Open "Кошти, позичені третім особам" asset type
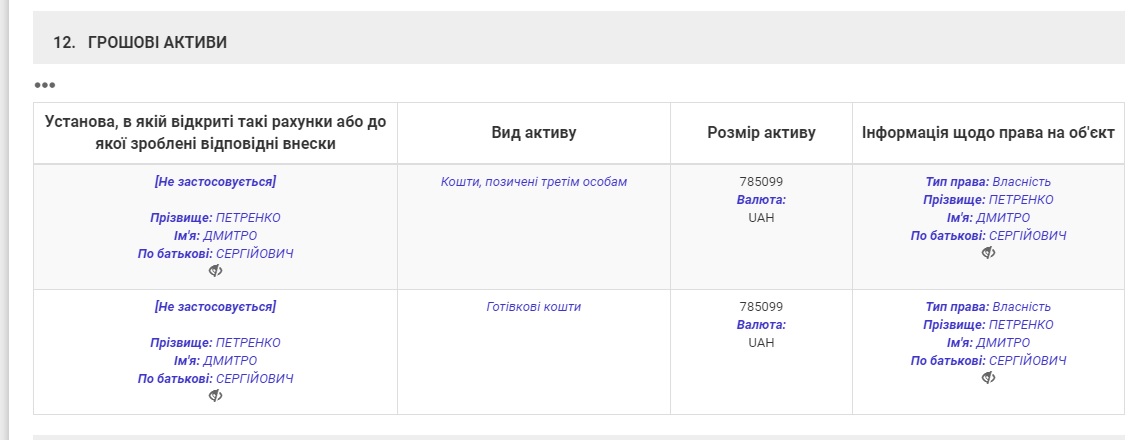Image resolution: width=1141 pixels, height=440 pixels. click(534, 182)
